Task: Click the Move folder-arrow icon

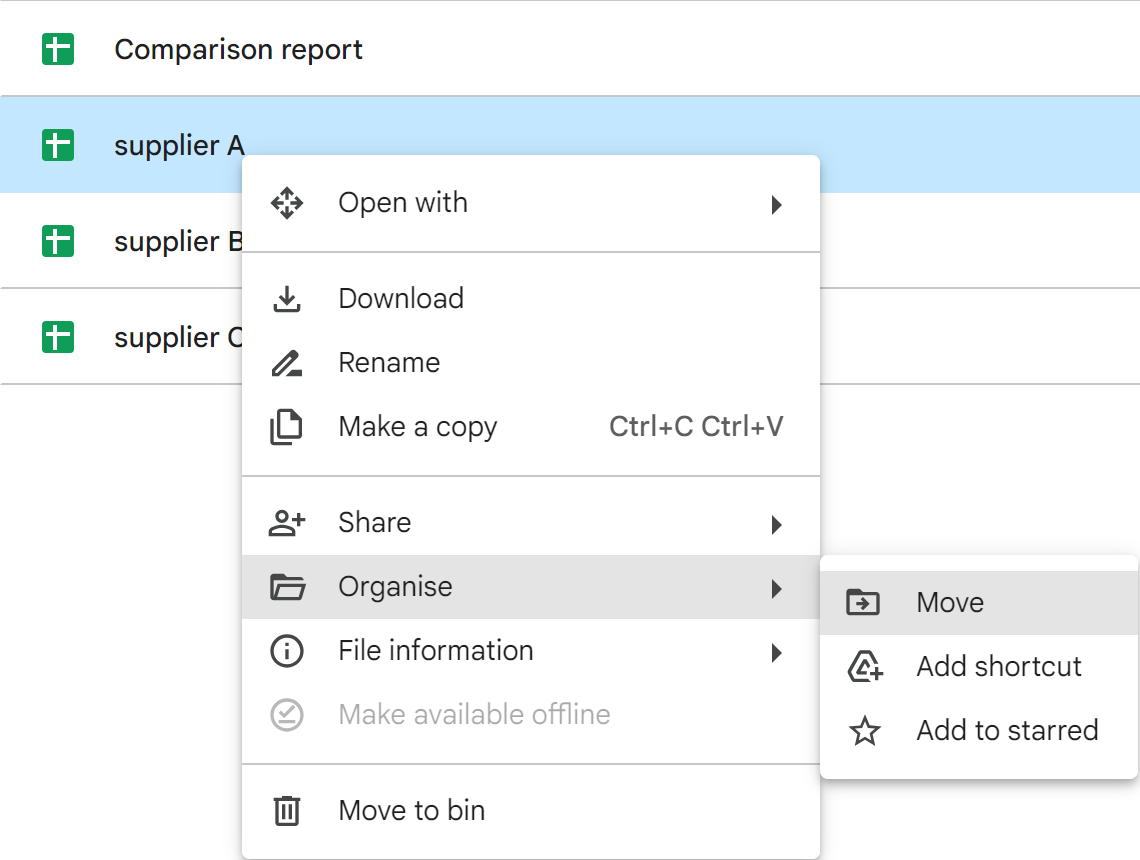Action: [x=863, y=603]
